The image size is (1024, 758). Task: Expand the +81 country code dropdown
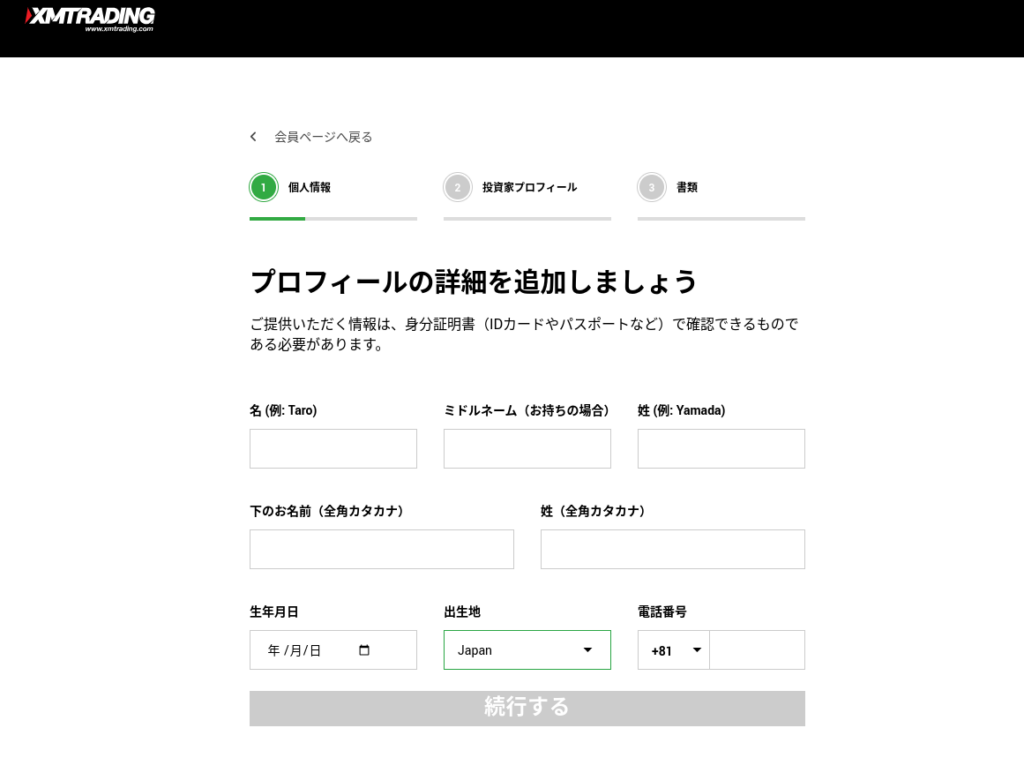[674, 650]
